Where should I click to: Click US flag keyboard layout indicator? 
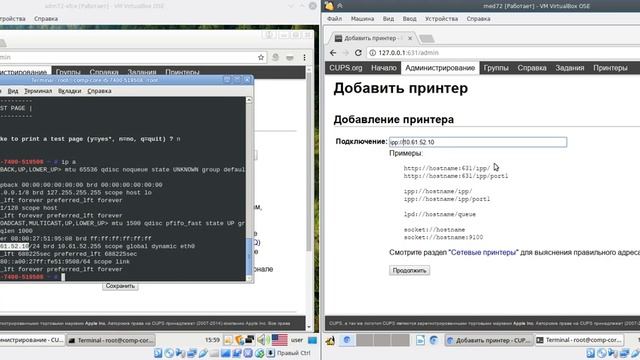coord(280,340)
